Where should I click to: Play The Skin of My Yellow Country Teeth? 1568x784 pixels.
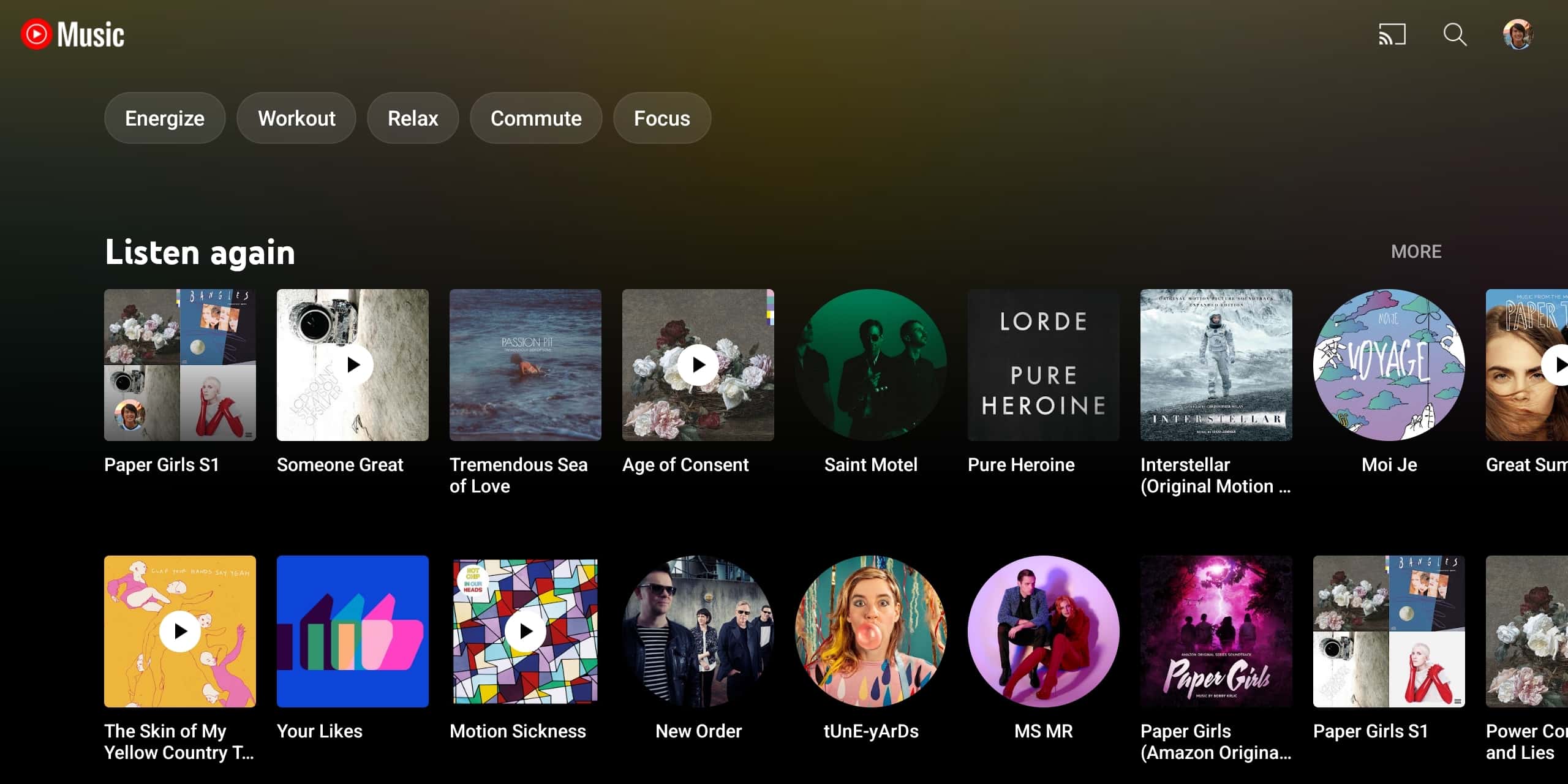(180, 631)
